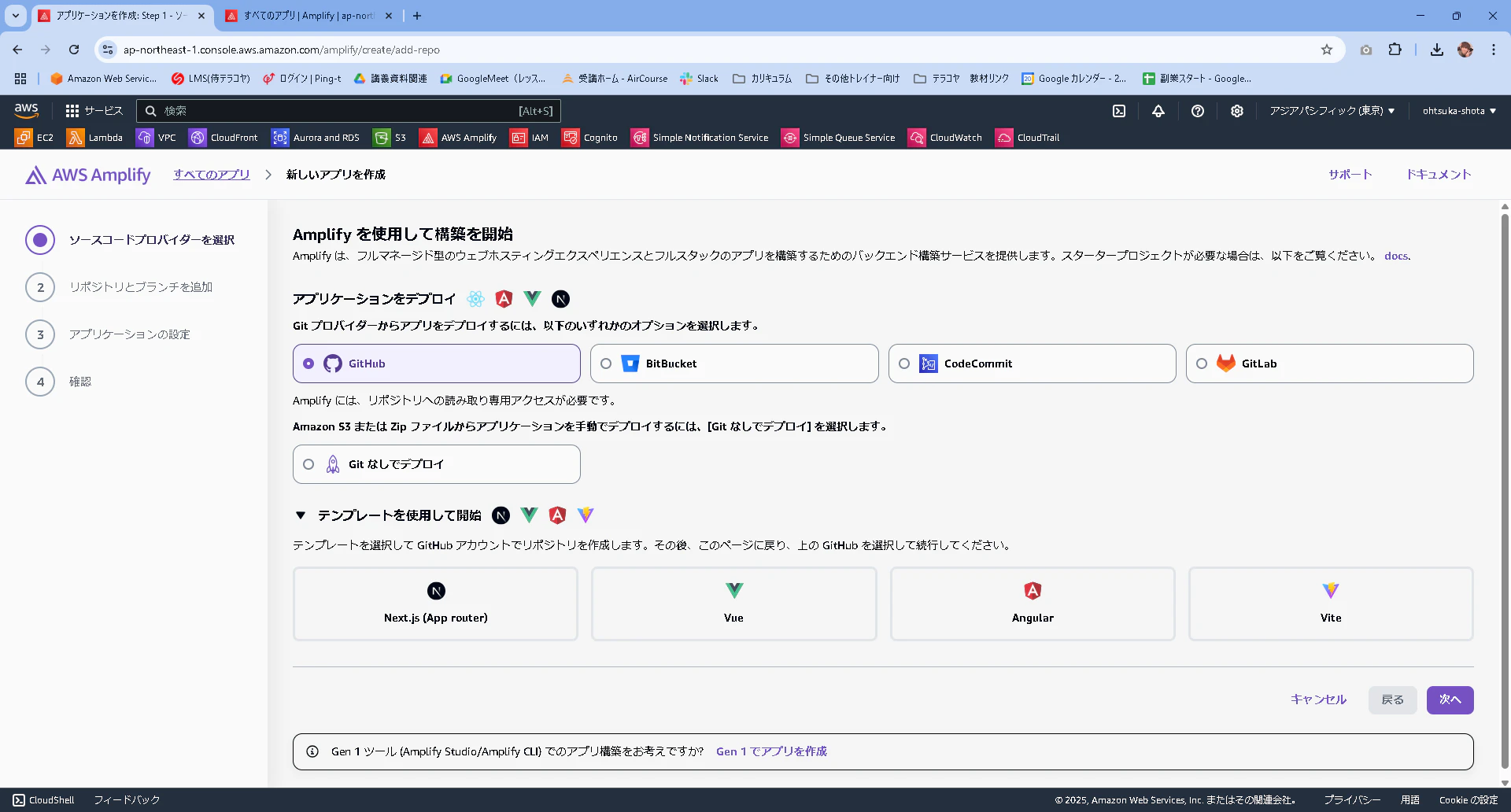Open the CloudTrail shortcut
Viewport: 1511px width, 812px height.
1028,138
